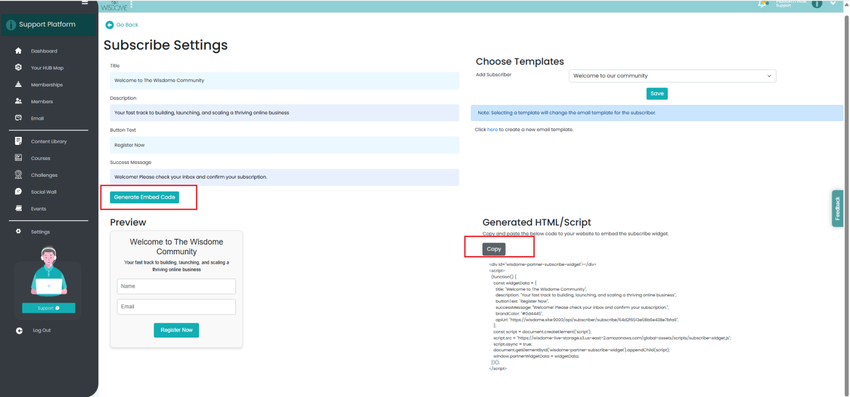Viewport: 850px width, 397px height.
Task: Toggle the hamburger menu to collapse sidebar
Action: click(x=85, y=2)
